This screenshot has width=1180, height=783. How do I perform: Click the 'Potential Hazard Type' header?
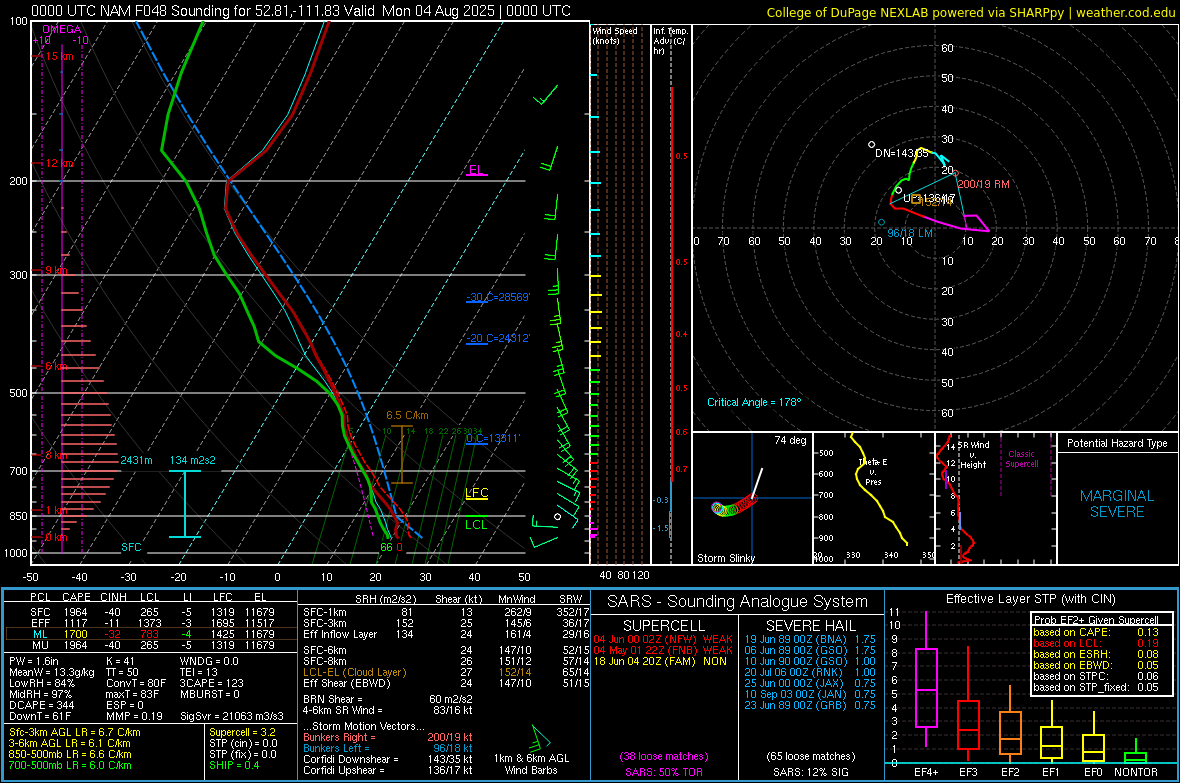click(x=1117, y=443)
